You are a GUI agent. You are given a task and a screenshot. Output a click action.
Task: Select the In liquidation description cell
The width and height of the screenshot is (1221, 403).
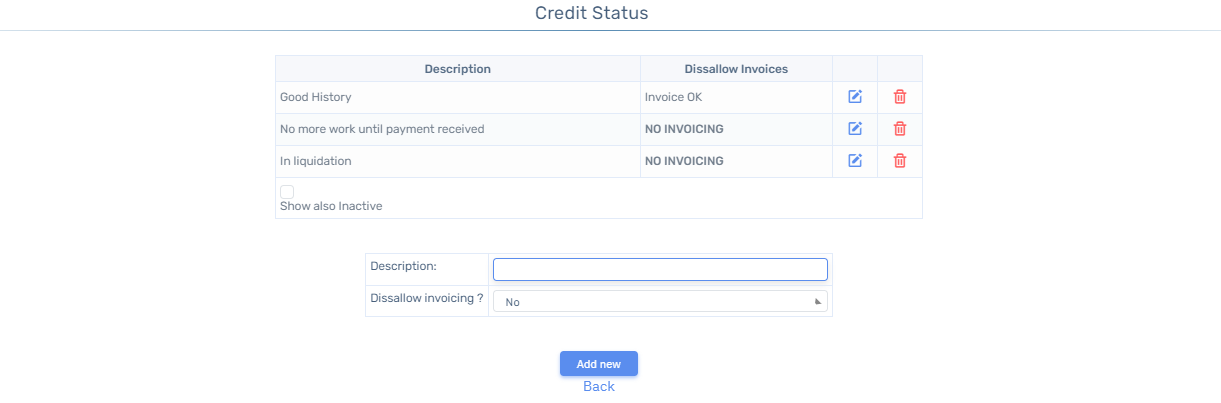tap(458, 161)
